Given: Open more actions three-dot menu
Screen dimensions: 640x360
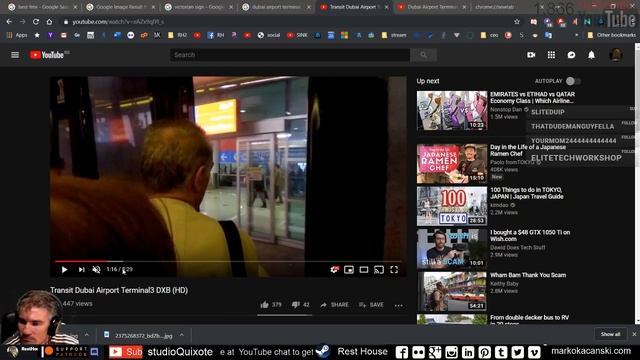Looking at the screenshot, I should pyautogui.click(x=399, y=305).
